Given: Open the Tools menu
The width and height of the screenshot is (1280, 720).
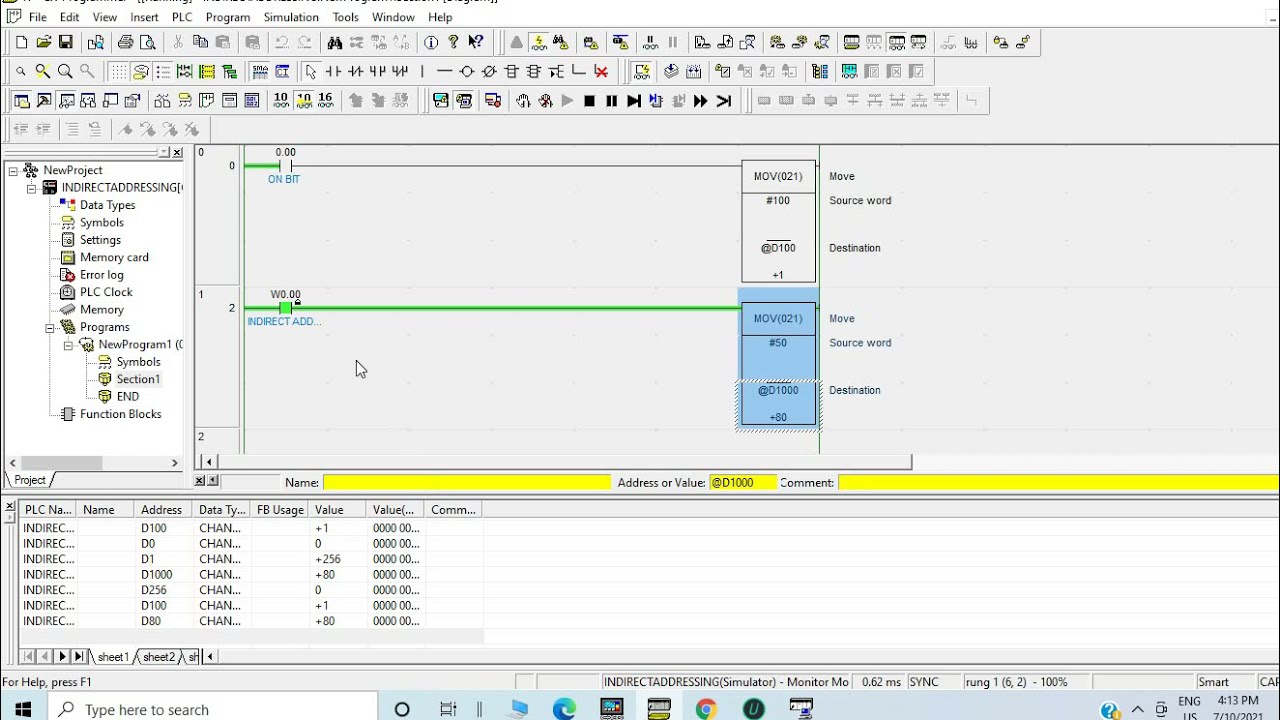Looking at the screenshot, I should [345, 17].
